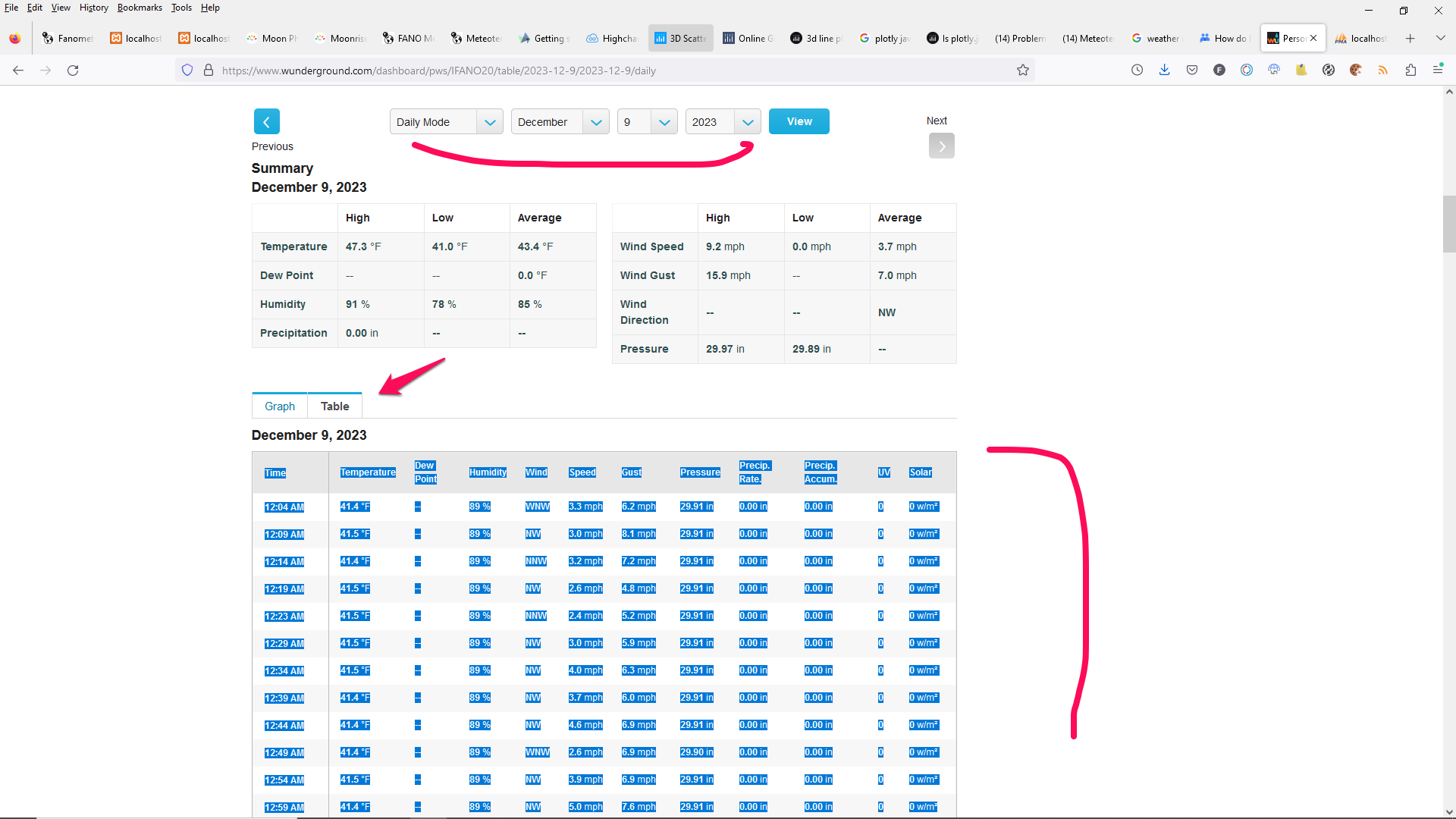Switch to the Graph tab
1456x819 pixels.
pyautogui.click(x=280, y=406)
